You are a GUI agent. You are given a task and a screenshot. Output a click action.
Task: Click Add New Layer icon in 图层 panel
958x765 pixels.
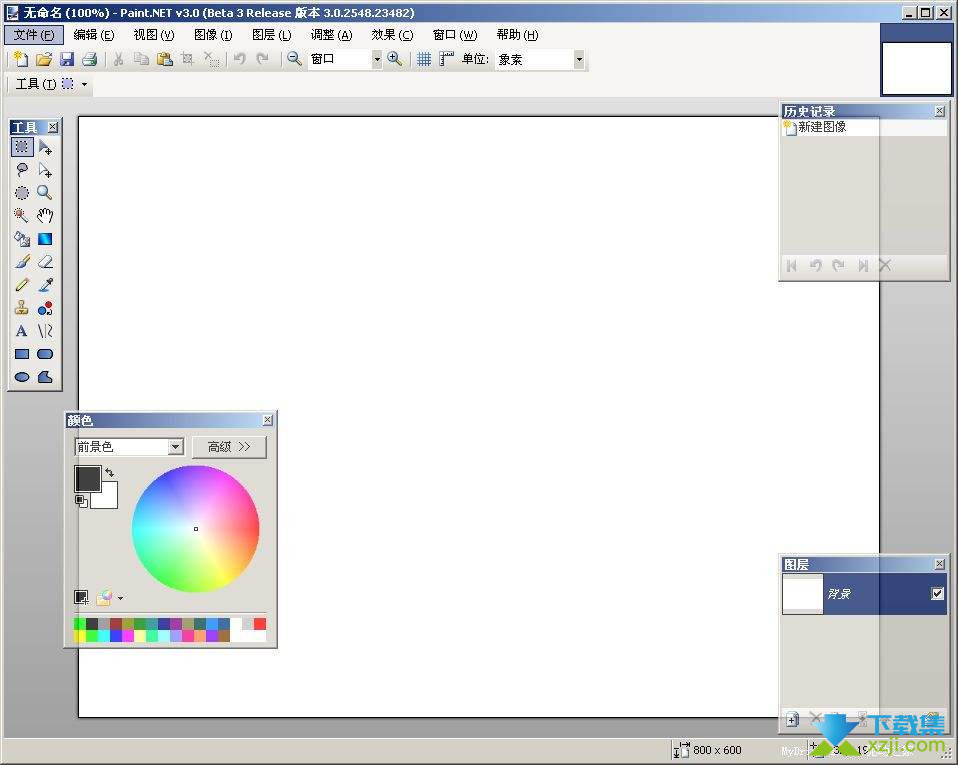[792, 720]
